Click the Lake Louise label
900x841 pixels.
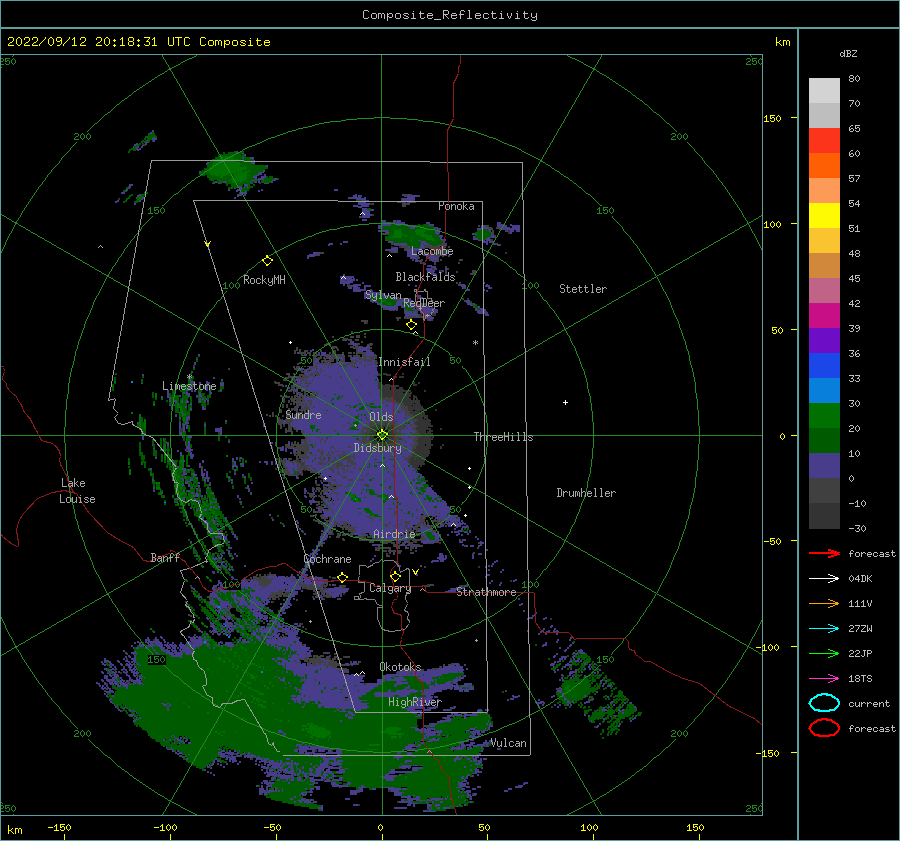point(77,491)
